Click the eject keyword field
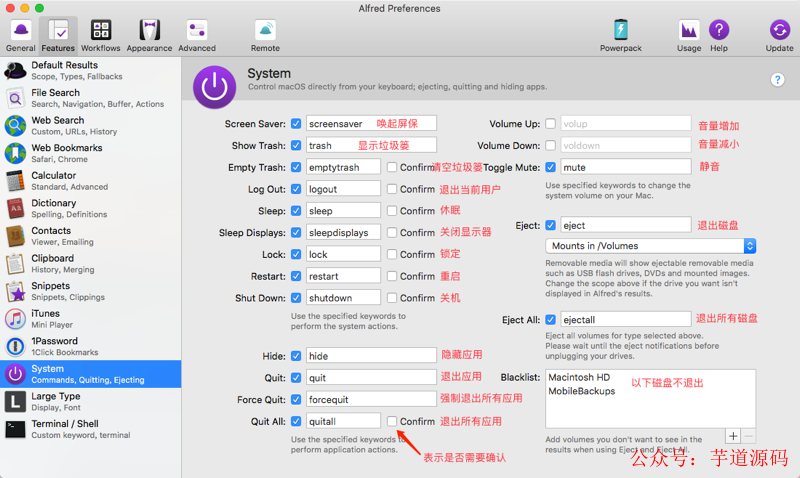 coord(626,225)
